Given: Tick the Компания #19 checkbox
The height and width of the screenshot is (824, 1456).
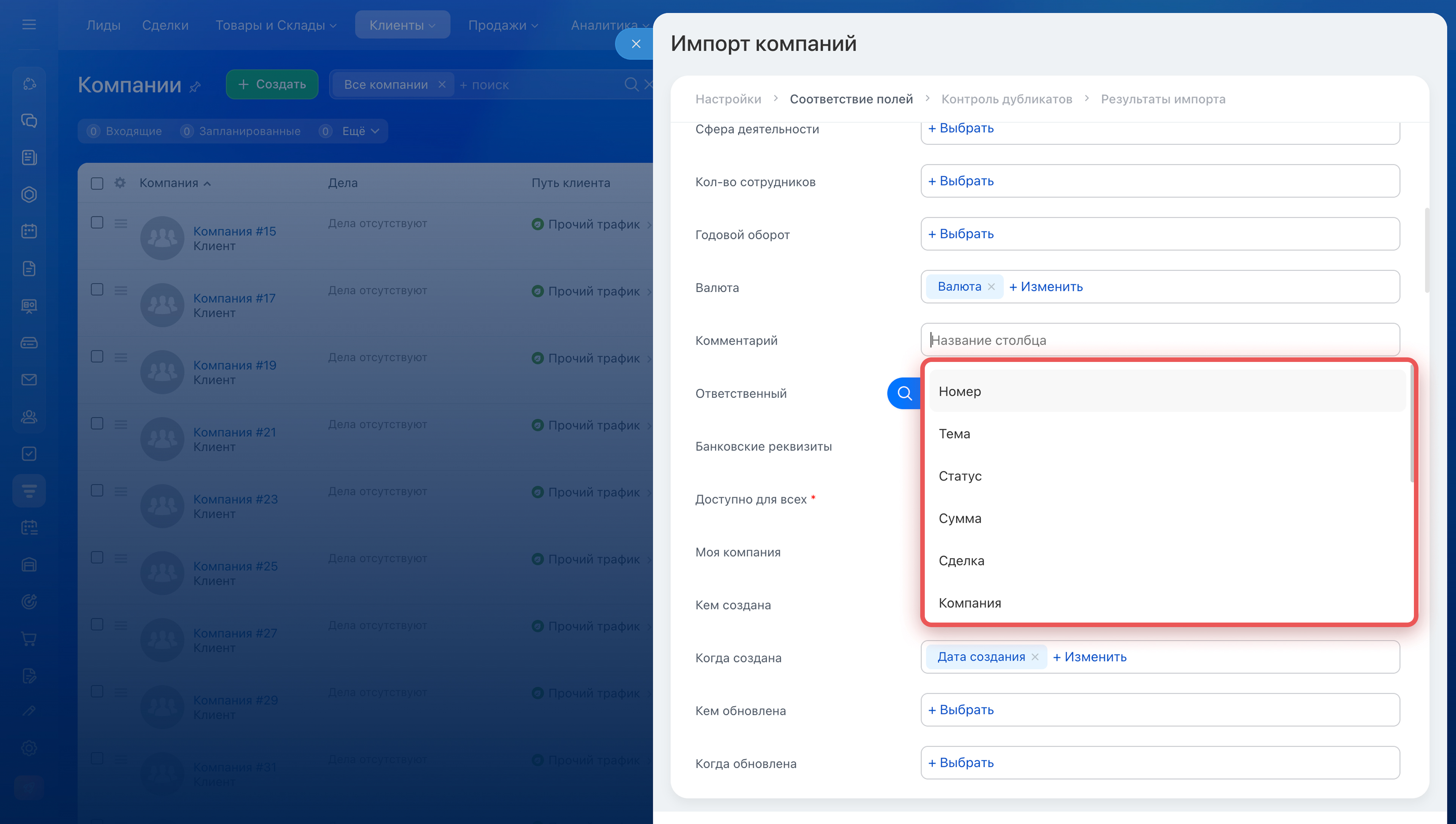Looking at the screenshot, I should [x=97, y=357].
